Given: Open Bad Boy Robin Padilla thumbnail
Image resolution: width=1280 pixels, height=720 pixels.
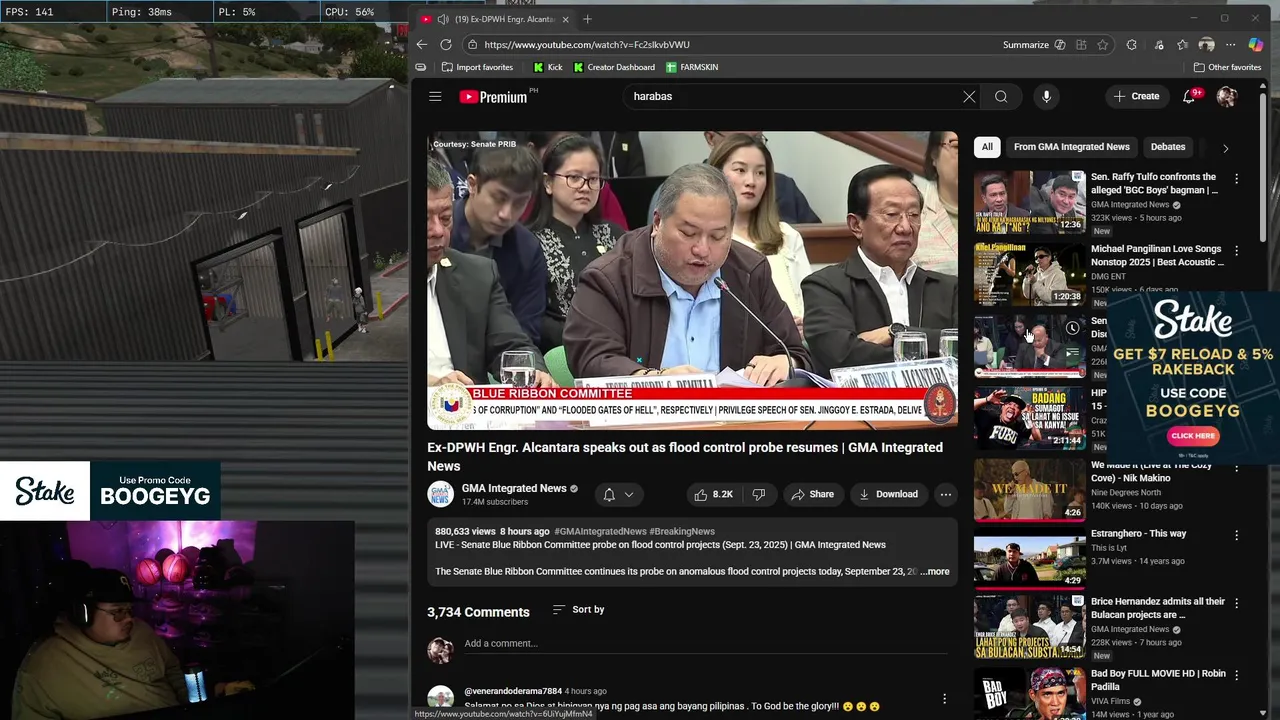Looking at the screenshot, I should click(1029, 694).
